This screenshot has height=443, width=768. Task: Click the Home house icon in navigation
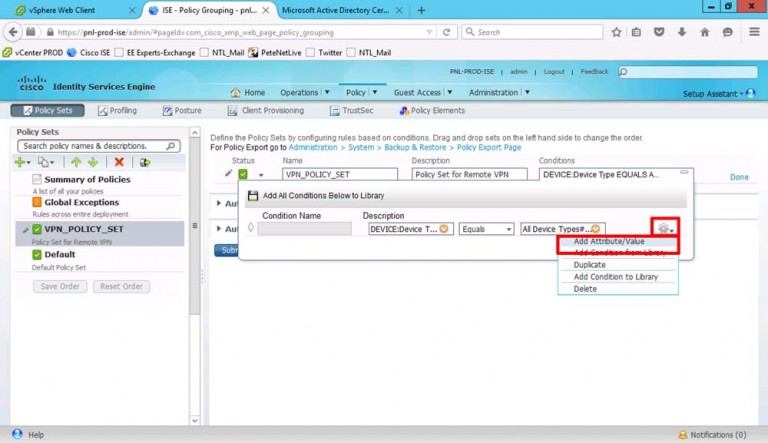(236, 92)
